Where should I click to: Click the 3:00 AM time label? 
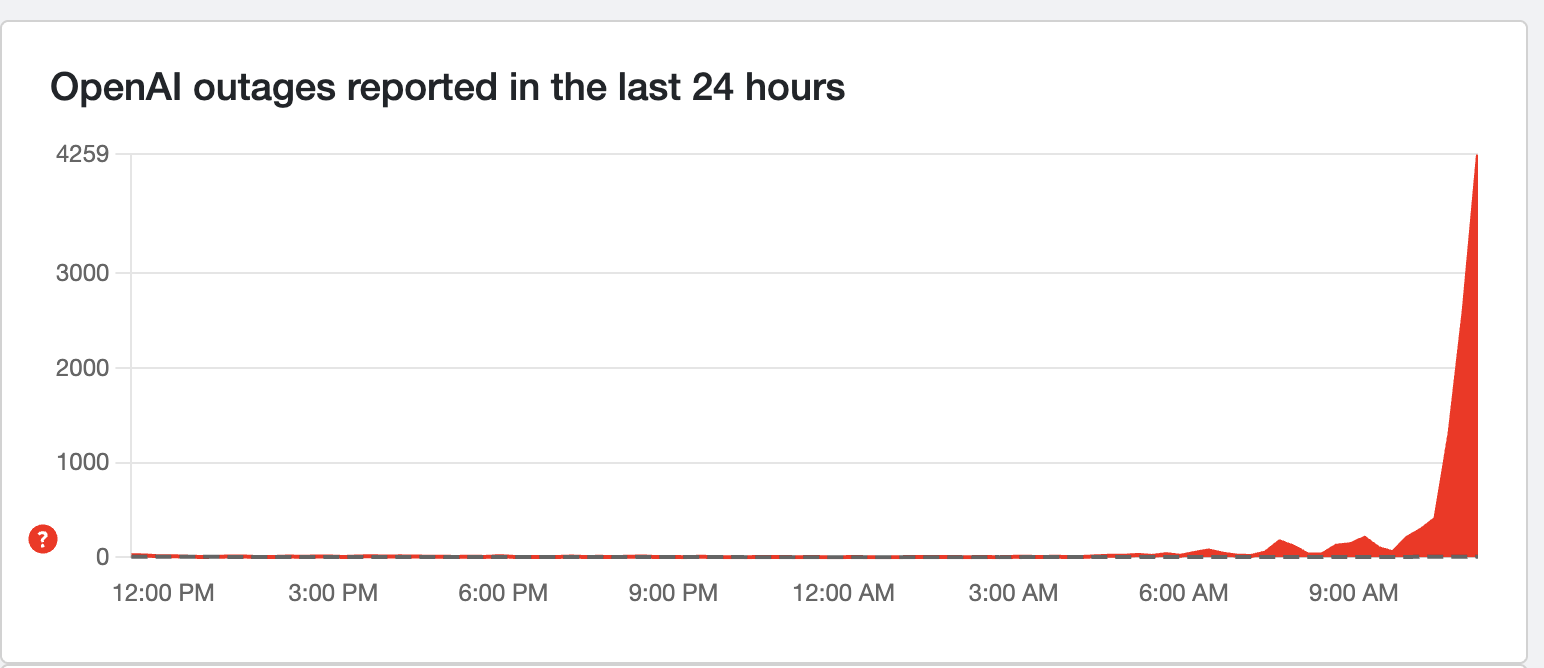click(x=1013, y=593)
